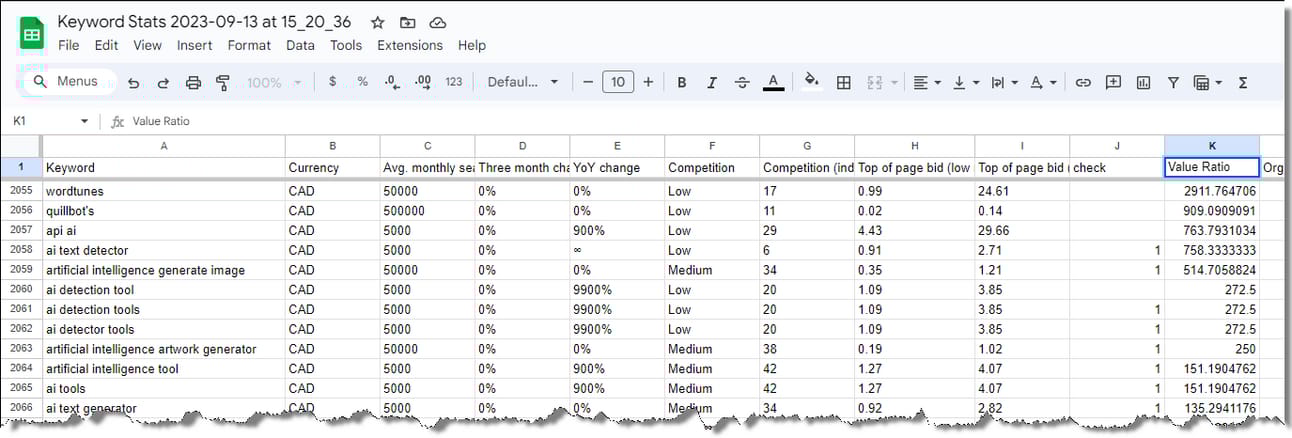The width and height of the screenshot is (1292, 438).
Task: Click the Merge cells icon
Action: 874,82
